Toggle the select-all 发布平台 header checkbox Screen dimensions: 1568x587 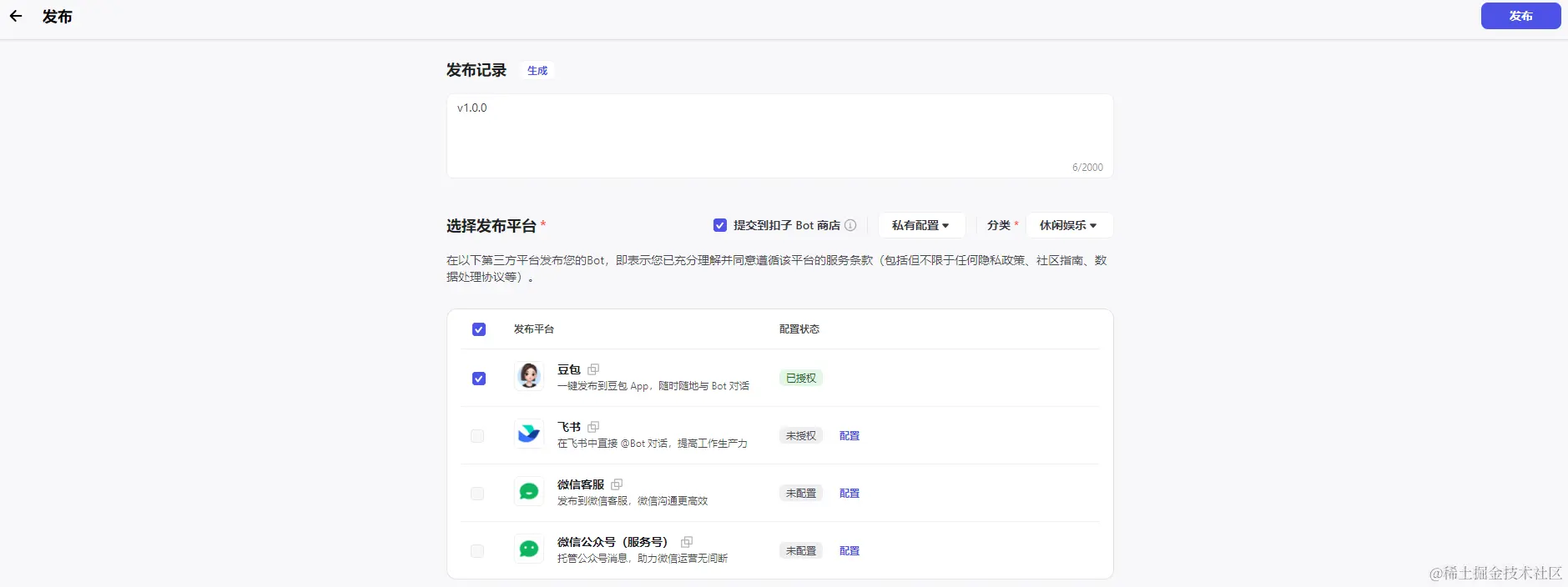pos(479,329)
